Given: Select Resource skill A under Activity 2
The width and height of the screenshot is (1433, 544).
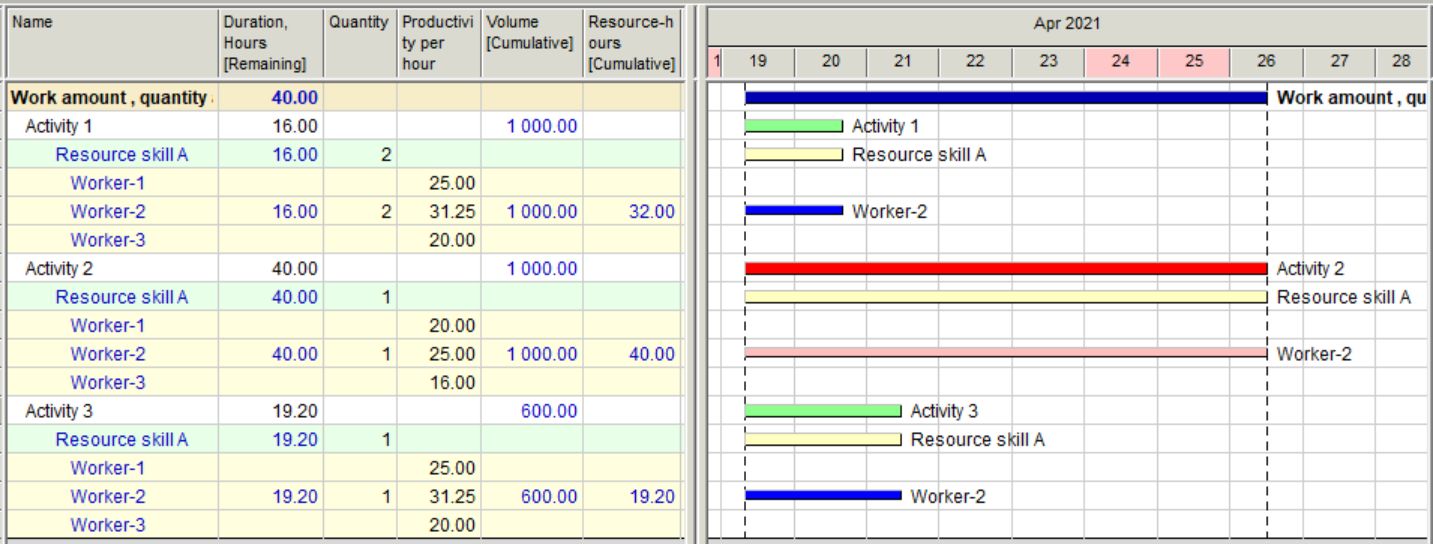Looking at the screenshot, I should [x=121, y=296].
